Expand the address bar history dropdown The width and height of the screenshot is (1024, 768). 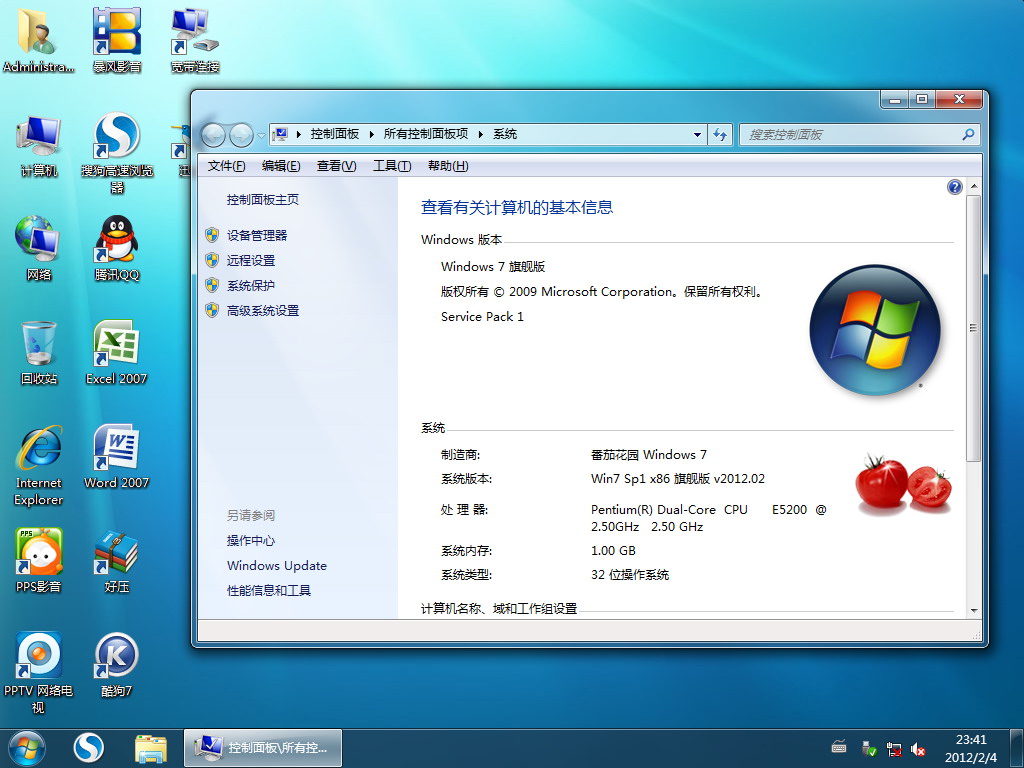(x=698, y=135)
